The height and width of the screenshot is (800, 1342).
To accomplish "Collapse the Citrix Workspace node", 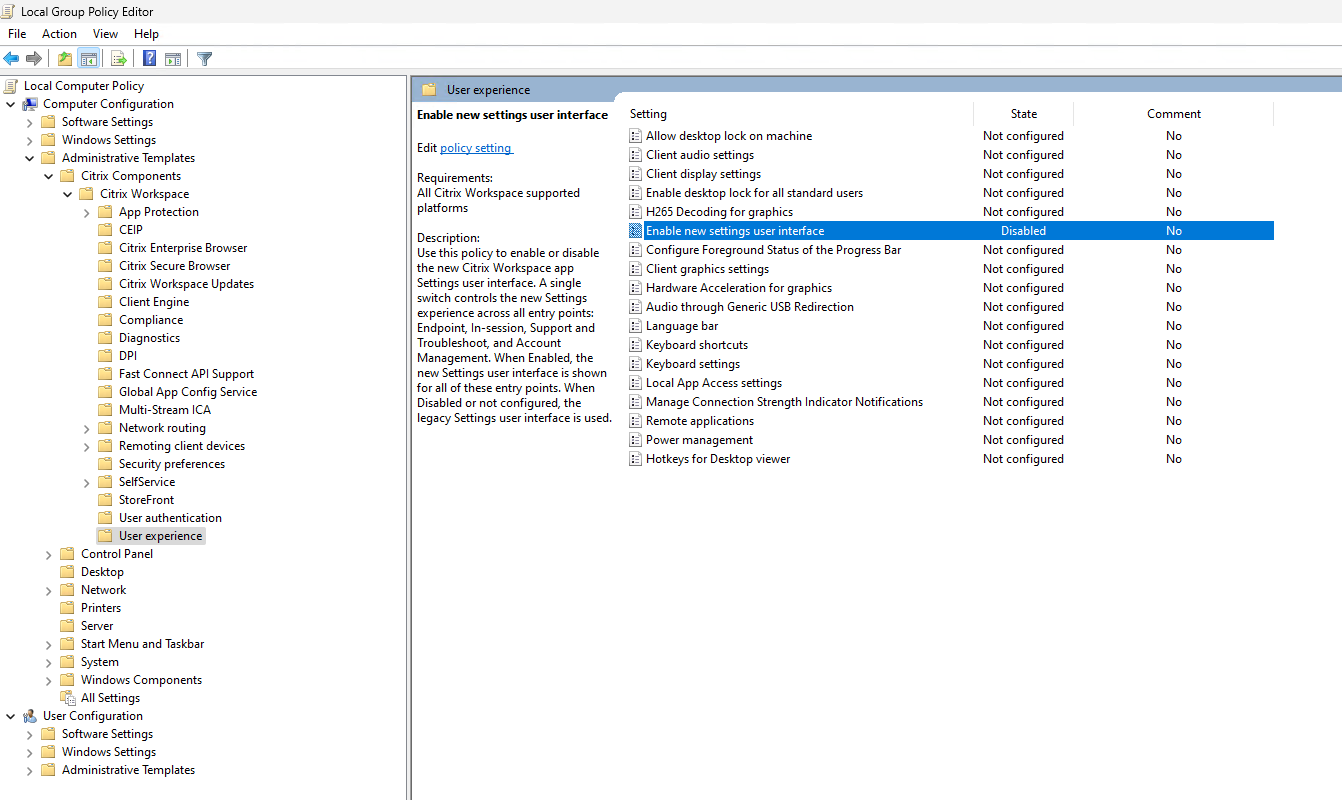I will pos(68,194).
